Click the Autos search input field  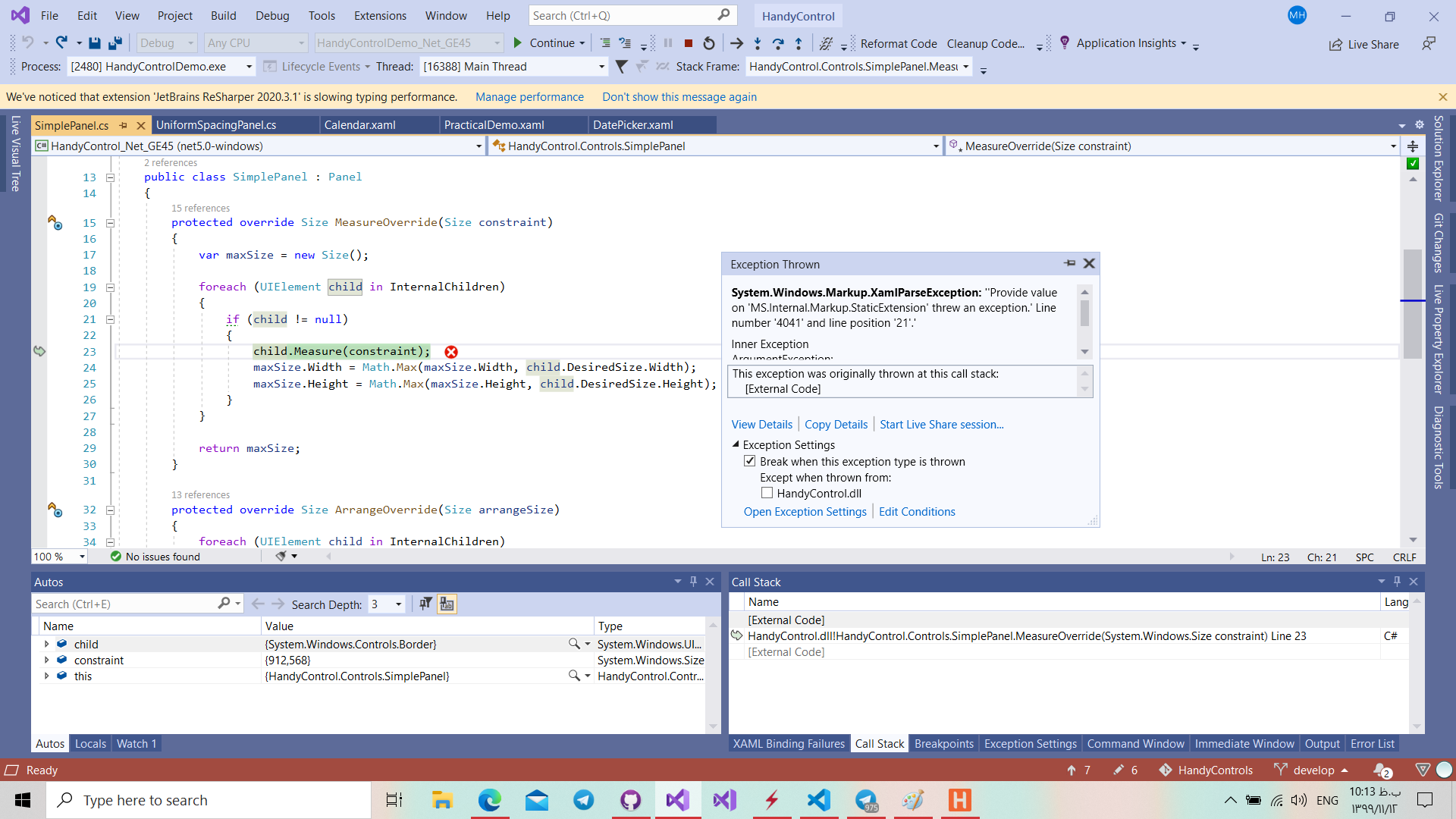[x=125, y=604]
